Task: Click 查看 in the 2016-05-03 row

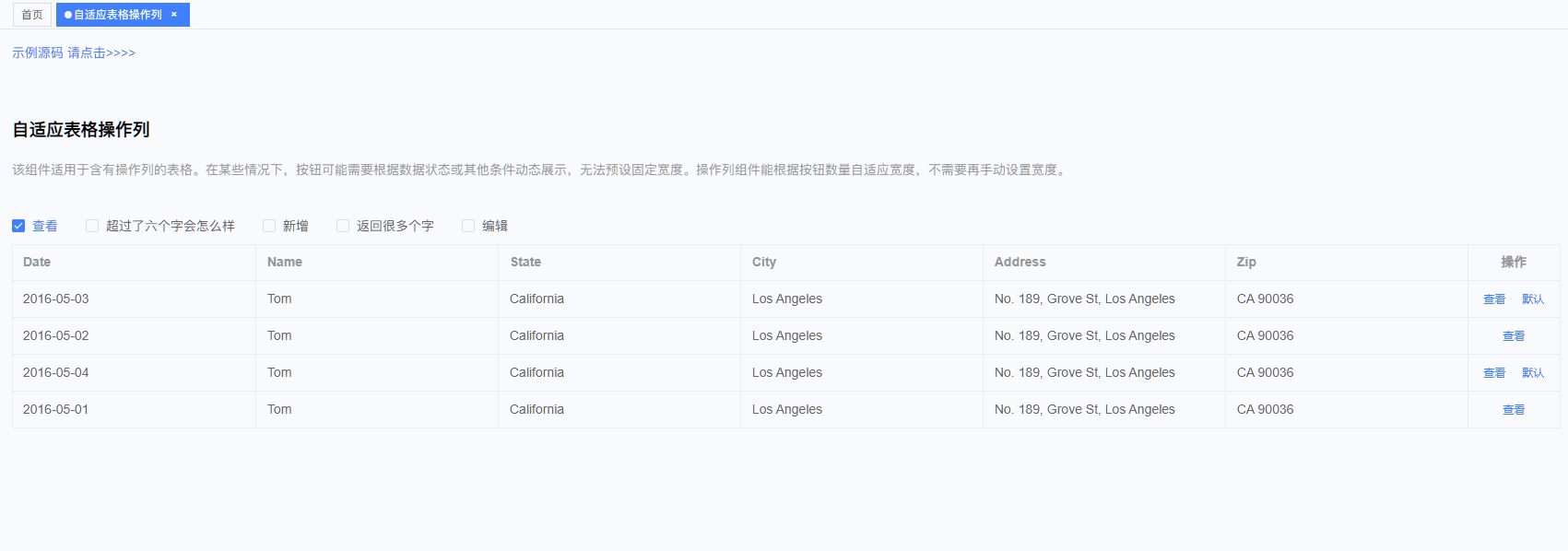Action: point(1494,299)
